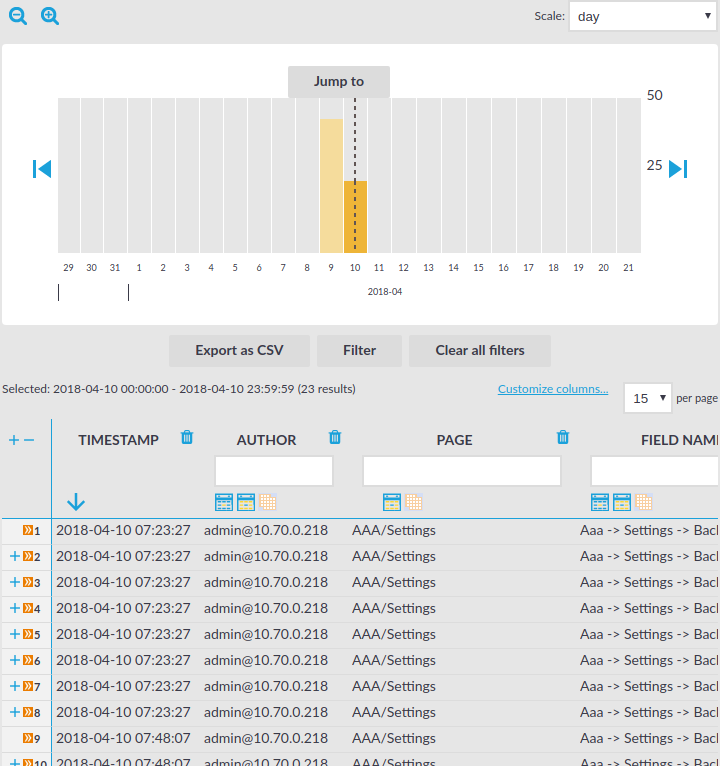Focus the FIELD NAME filter input field
Viewport: 720px width, 766px height.
pos(655,471)
